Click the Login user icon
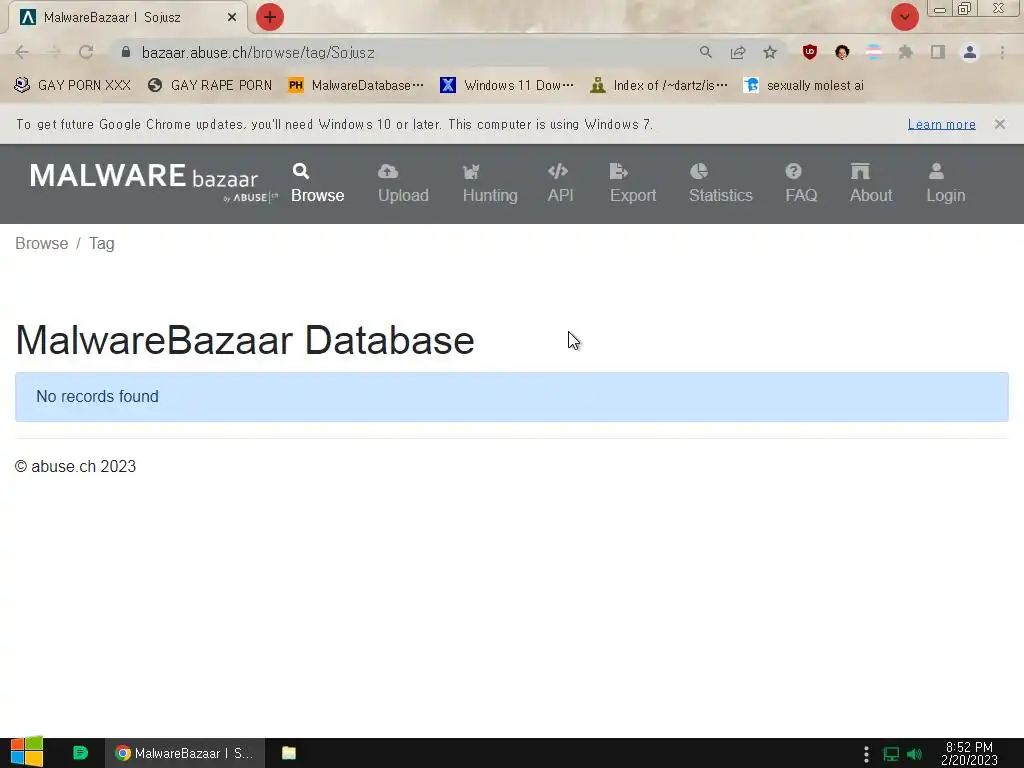This screenshot has height=768, width=1024. click(936, 171)
